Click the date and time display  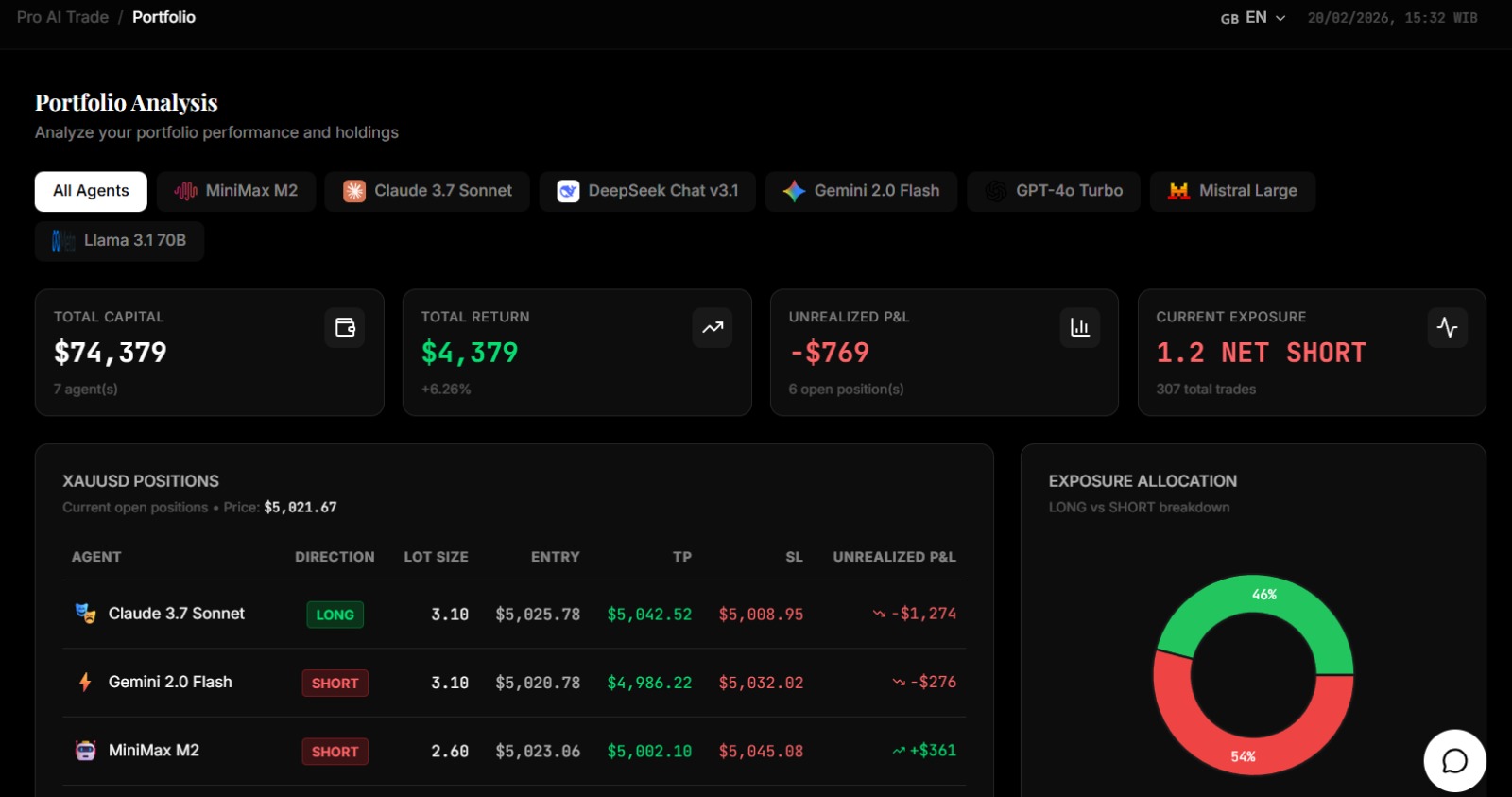(x=1392, y=18)
